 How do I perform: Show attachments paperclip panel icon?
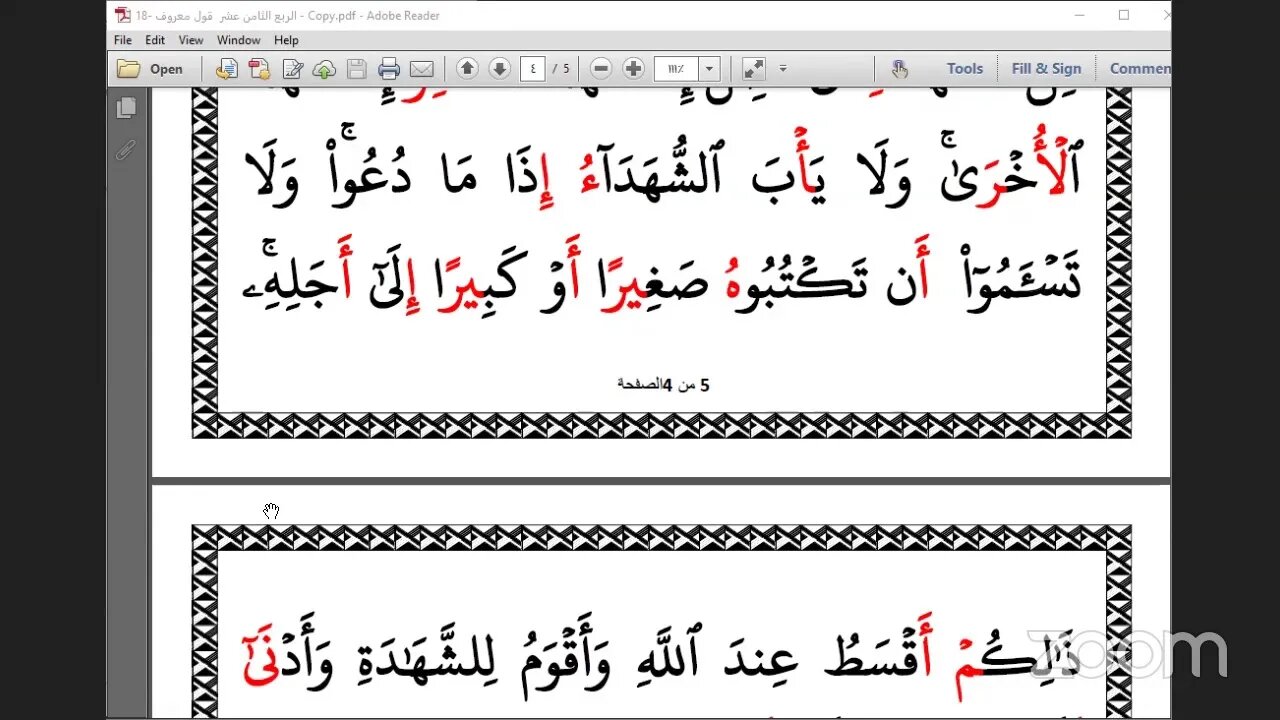(126, 150)
